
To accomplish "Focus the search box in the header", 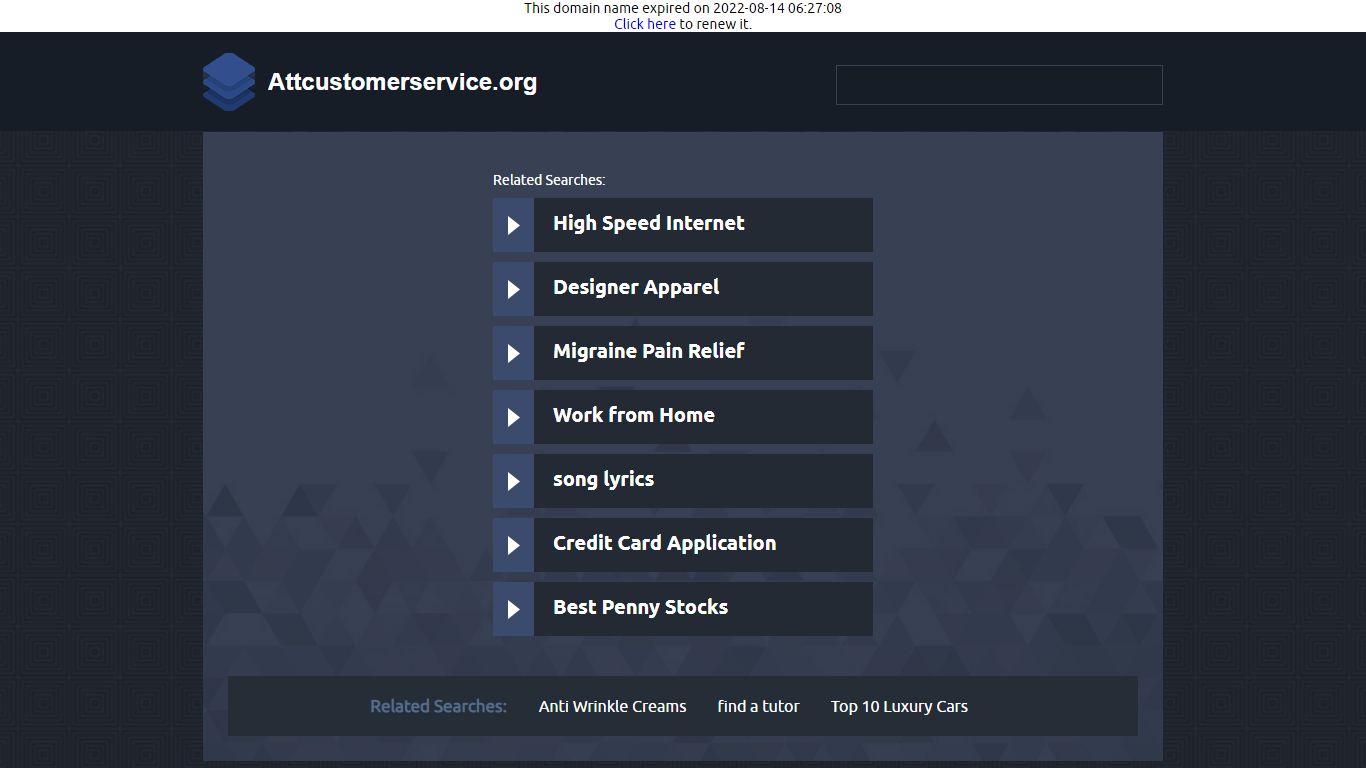I will (999, 85).
